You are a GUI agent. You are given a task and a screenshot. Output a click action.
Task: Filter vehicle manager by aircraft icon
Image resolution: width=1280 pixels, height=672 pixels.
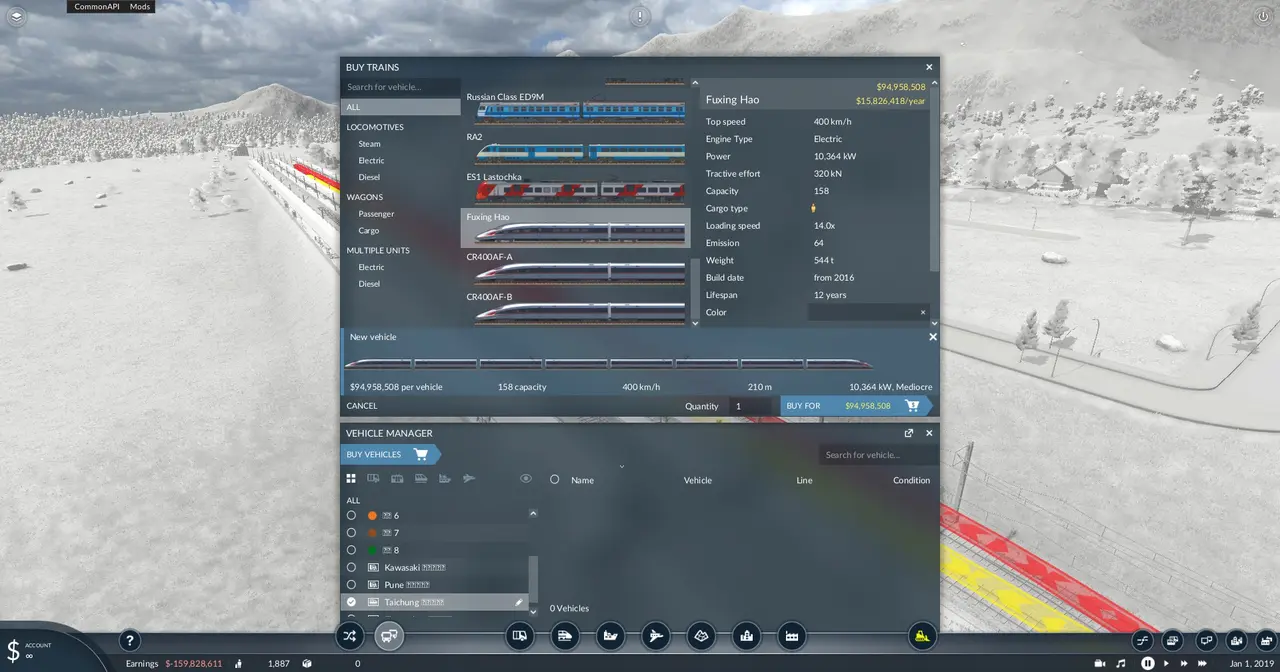pyautogui.click(x=469, y=479)
